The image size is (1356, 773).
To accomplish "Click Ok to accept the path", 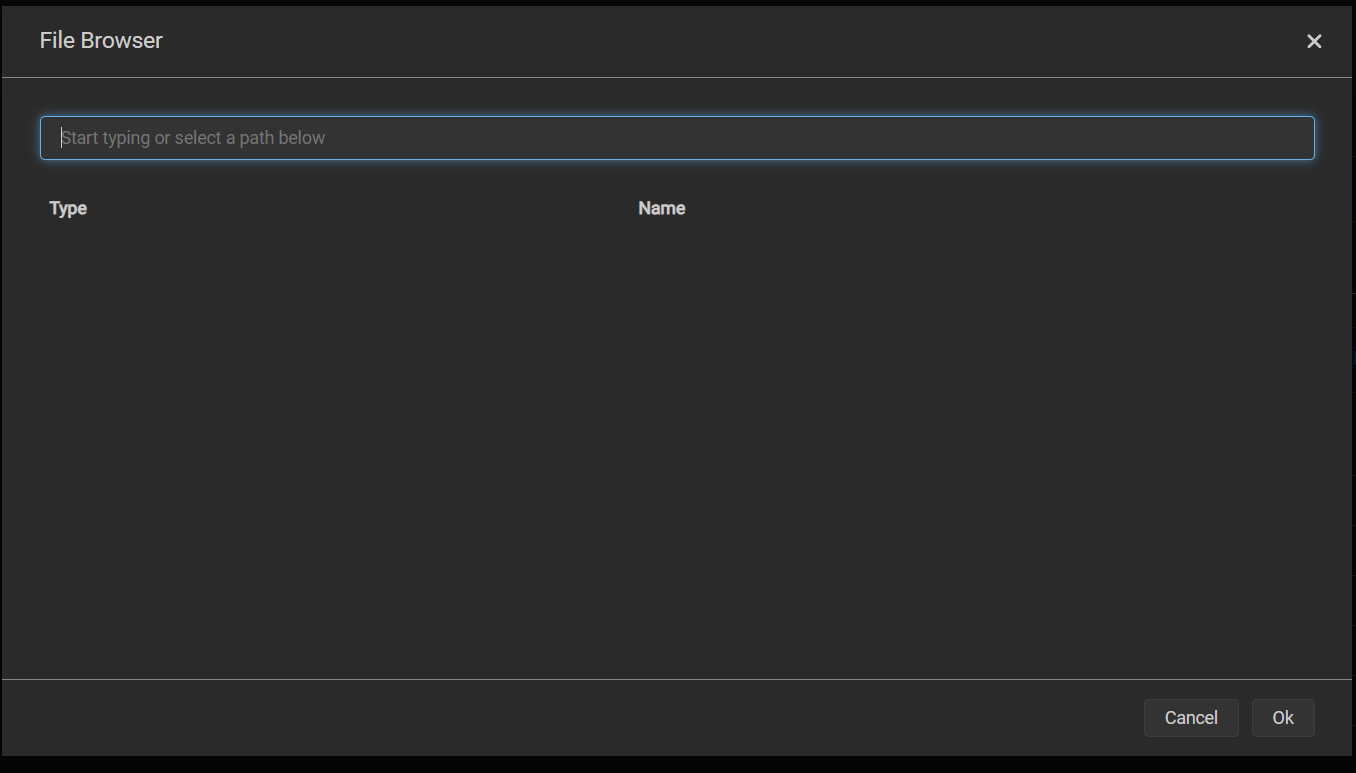I will coord(1282,718).
